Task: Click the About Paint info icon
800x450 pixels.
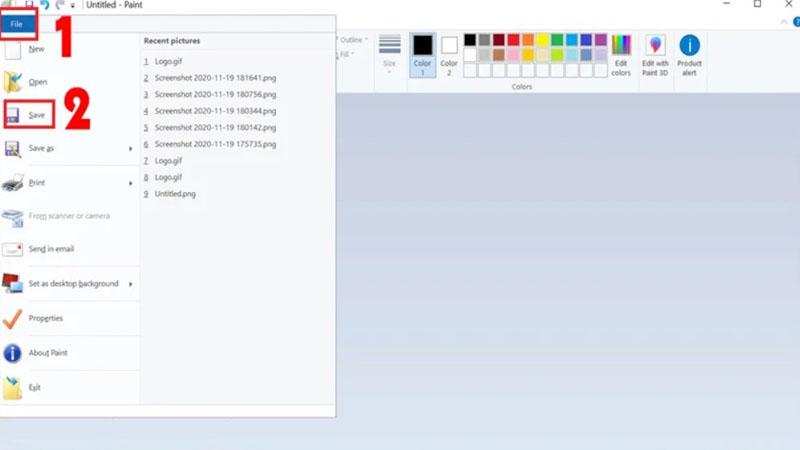Action: pos(12,353)
